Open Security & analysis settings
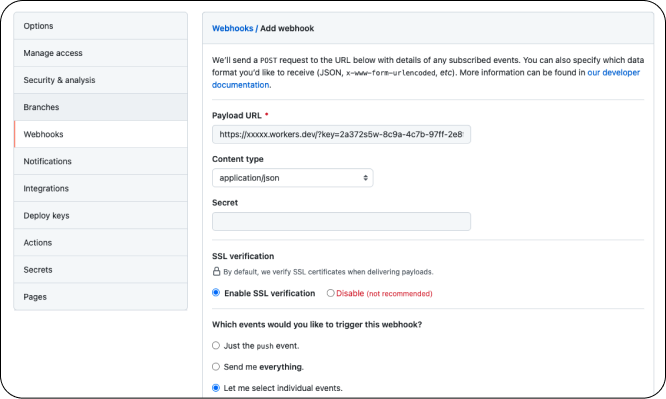This screenshot has width=666, height=399. (x=100, y=80)
